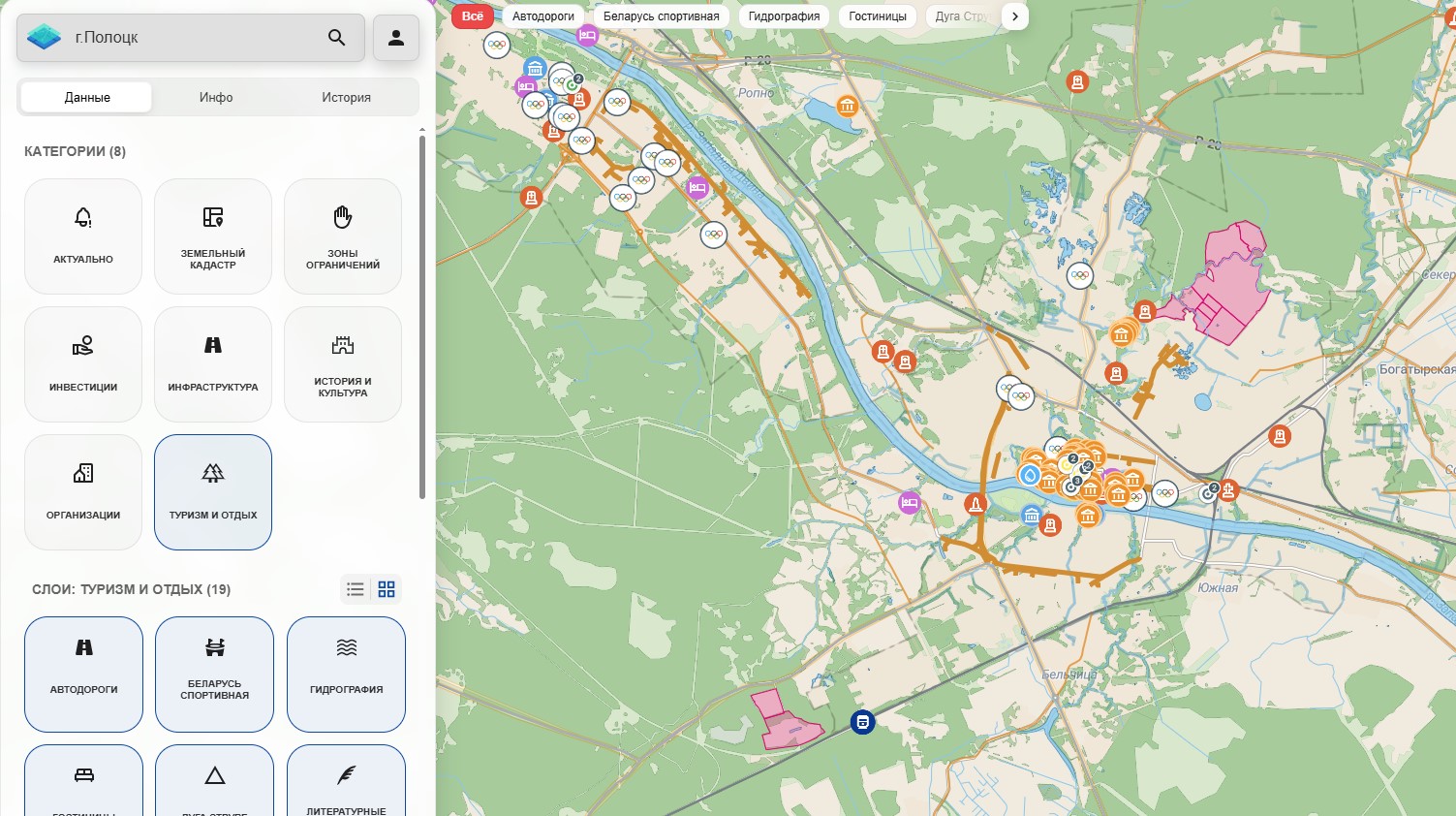
Task: Toggle the Гидрография layer card
Action: (346, 675)
